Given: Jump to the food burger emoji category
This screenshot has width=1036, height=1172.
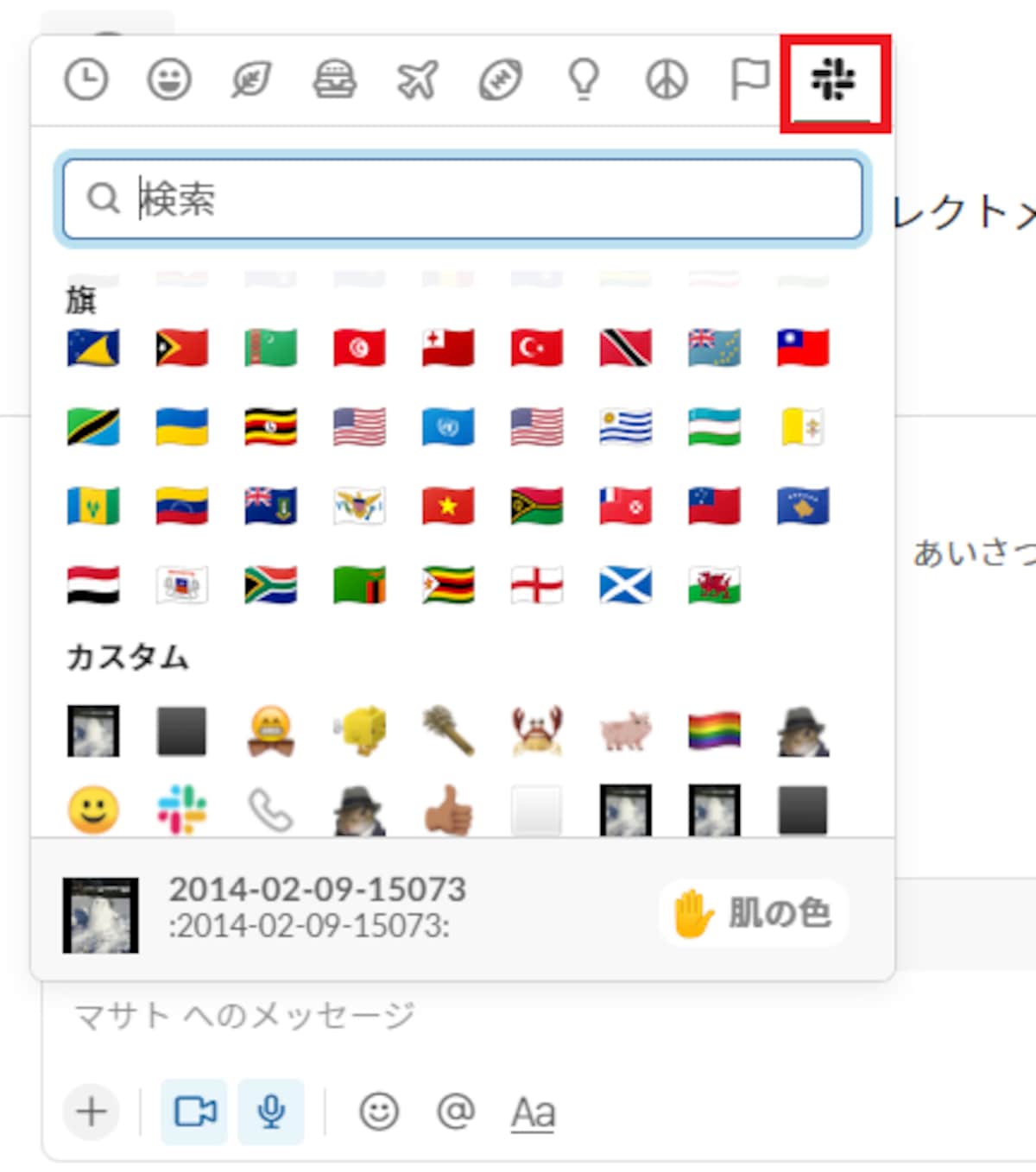Looking at the screenshot, I should [x=334, y=80].
